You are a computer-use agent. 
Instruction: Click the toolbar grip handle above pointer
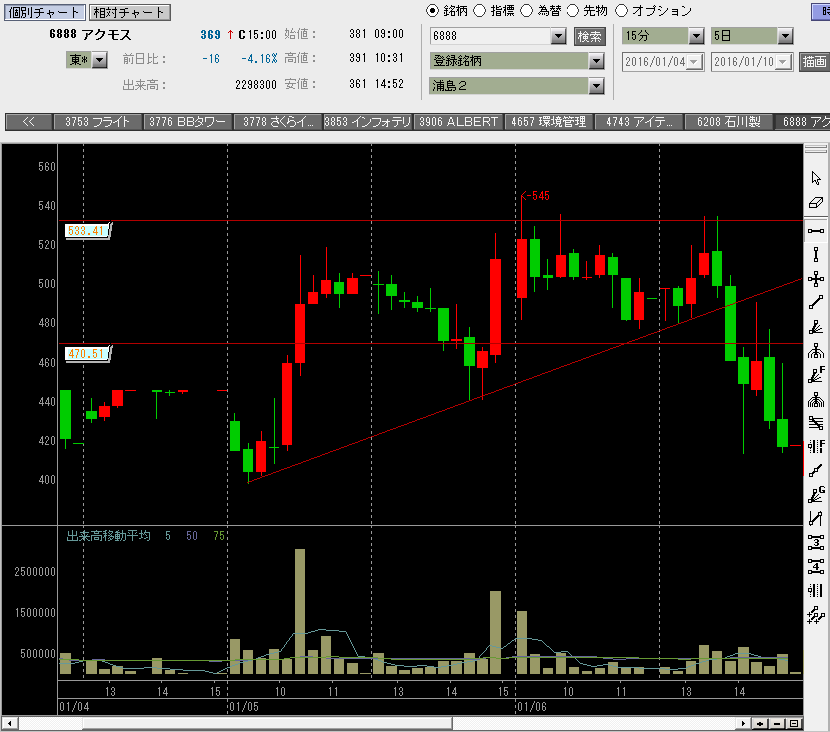coord(816,150)
